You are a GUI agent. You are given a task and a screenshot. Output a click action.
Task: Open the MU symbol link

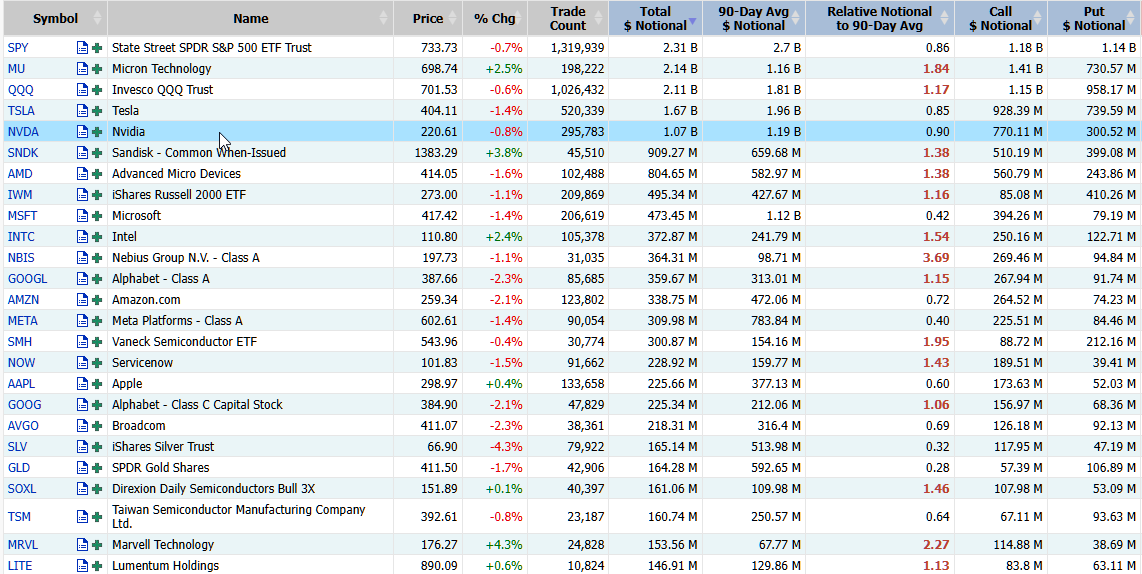pyautogui.click(x=17, y=69)
